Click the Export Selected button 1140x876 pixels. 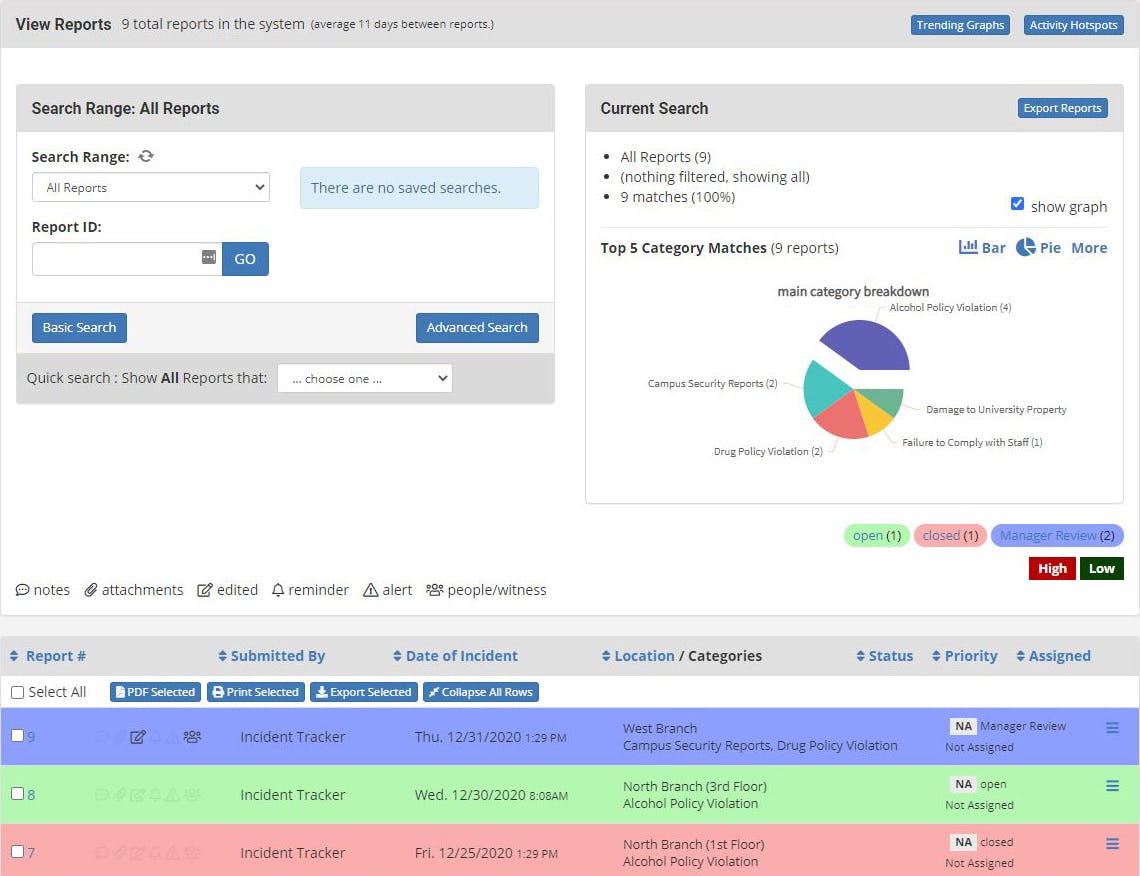tap(364, 692)
